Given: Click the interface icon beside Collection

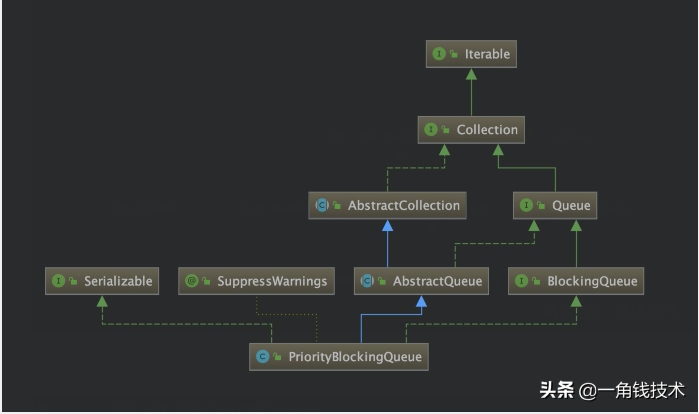Looking at the screenshot, I should [432, 130].
